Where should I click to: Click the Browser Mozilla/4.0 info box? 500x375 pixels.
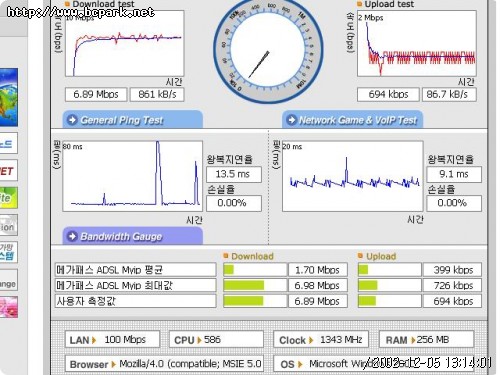[164, 364]
